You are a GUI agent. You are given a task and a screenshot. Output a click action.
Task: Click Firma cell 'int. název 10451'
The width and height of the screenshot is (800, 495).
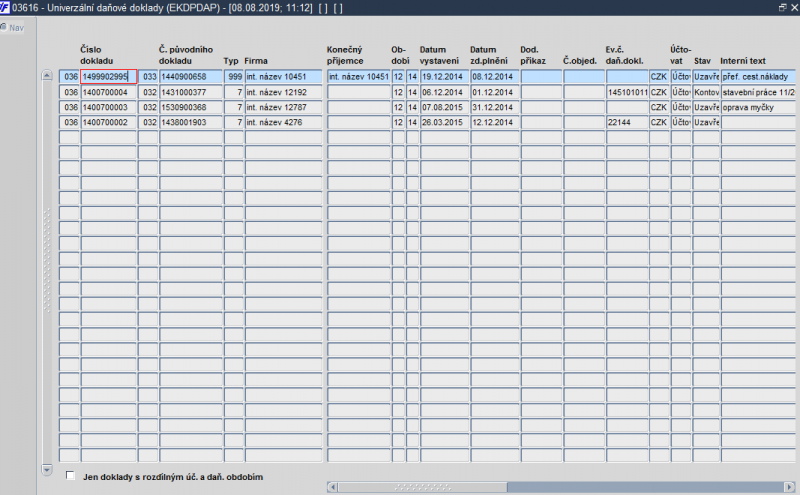click(283, 77)
